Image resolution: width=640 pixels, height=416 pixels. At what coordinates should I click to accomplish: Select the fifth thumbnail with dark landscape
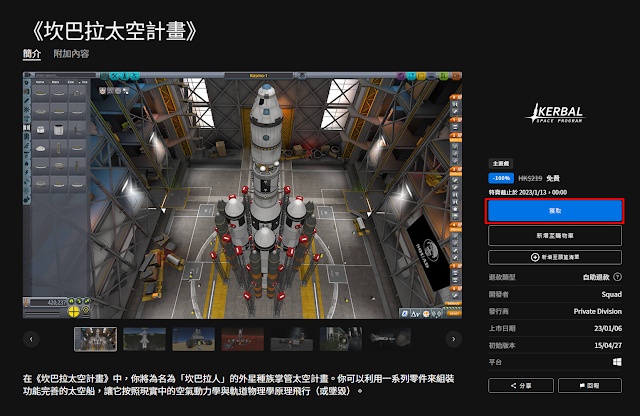coord(291,339)
